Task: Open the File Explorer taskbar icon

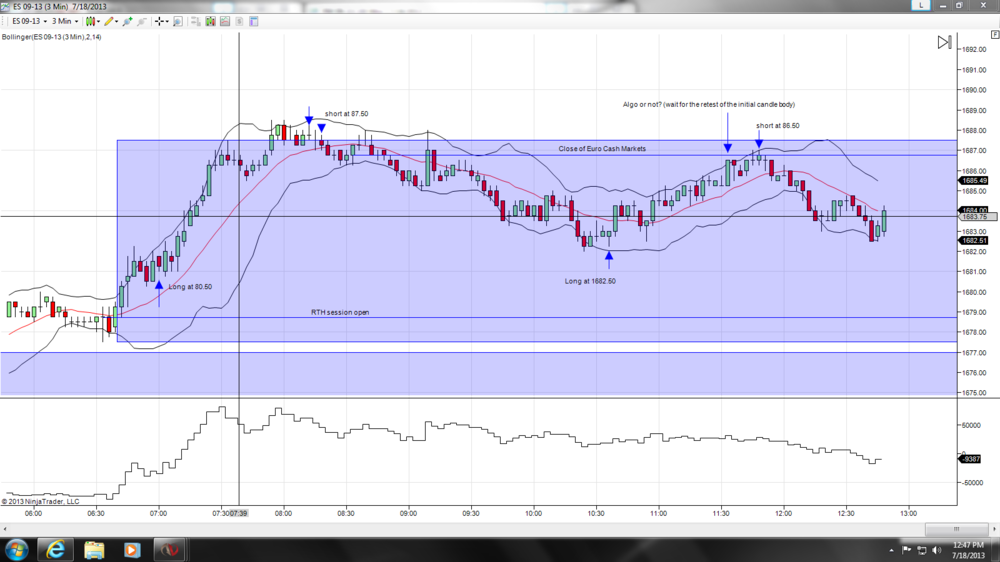Action: point(94,549)
